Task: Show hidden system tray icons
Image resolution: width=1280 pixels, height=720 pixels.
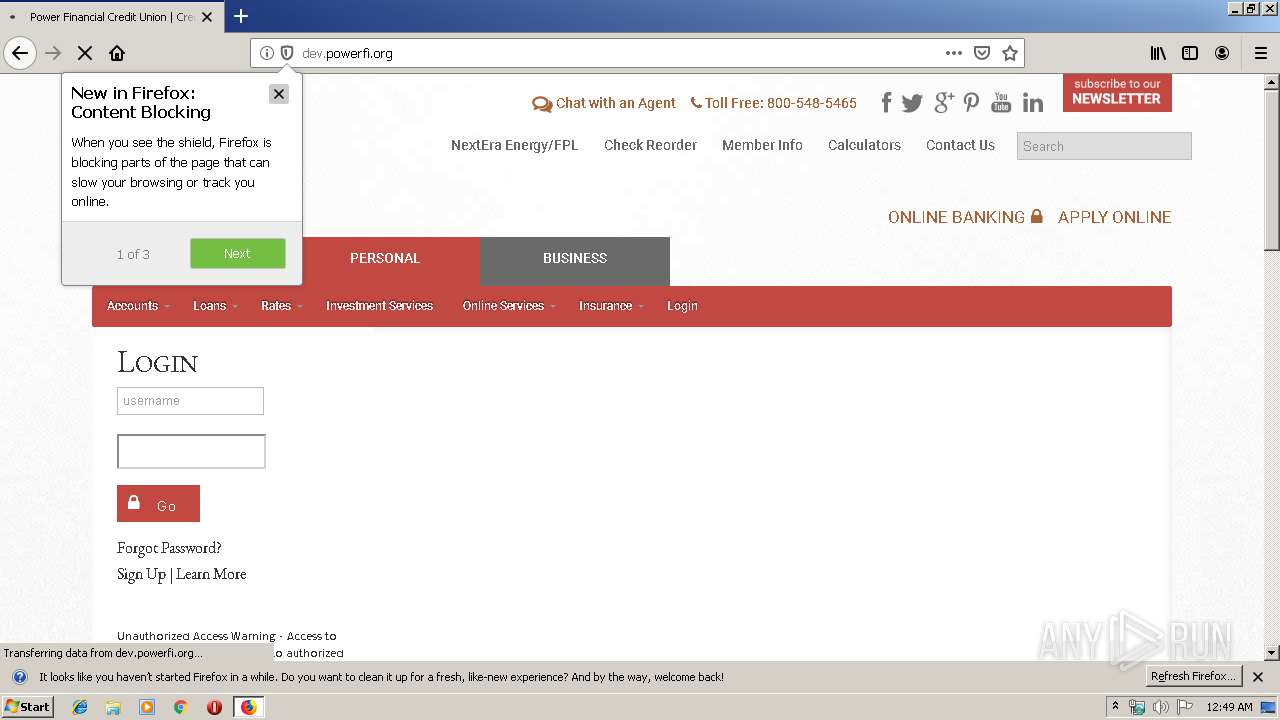Action: pyautogui.click(x=1115, y=707)
